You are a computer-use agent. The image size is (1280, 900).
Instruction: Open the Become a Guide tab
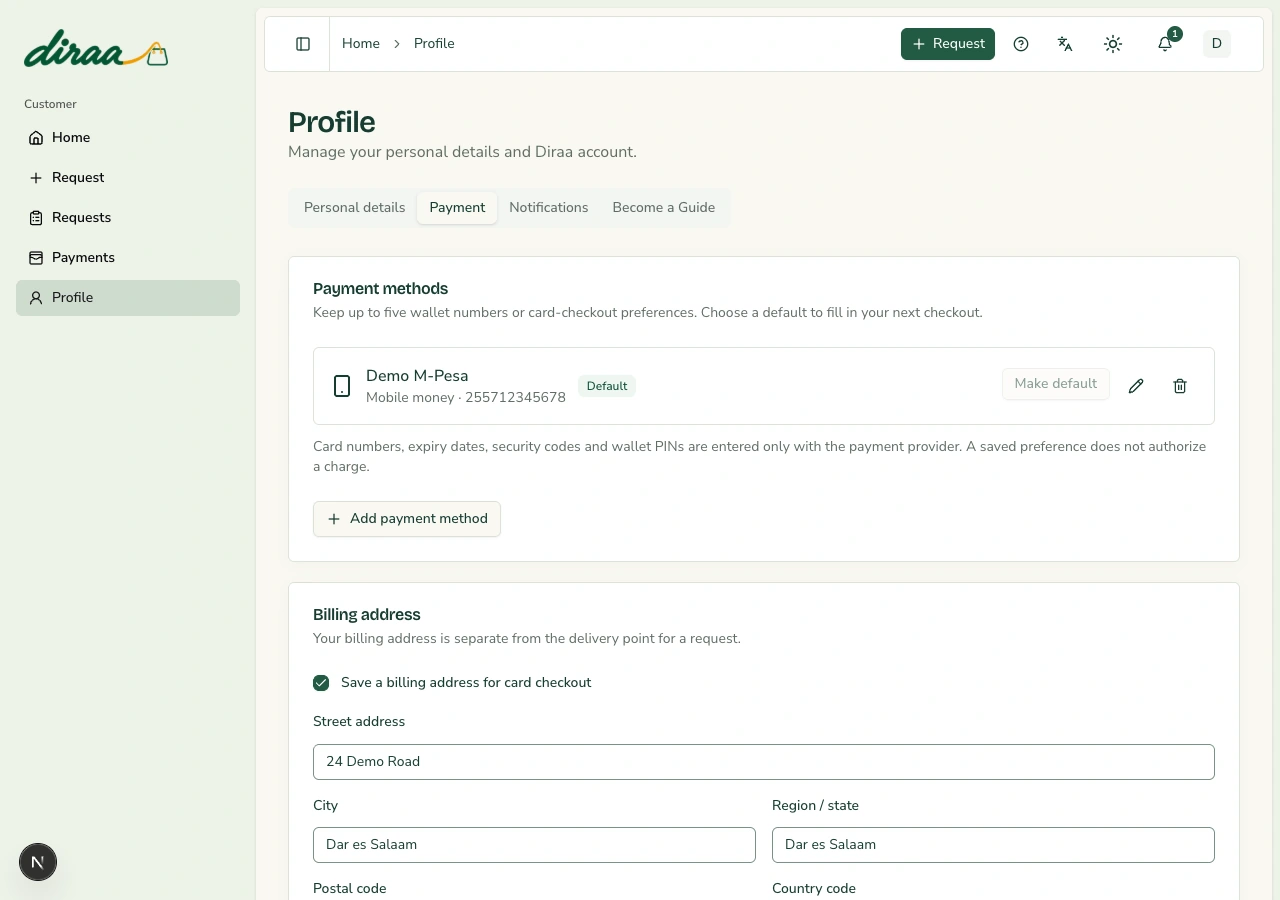[664, 208]
